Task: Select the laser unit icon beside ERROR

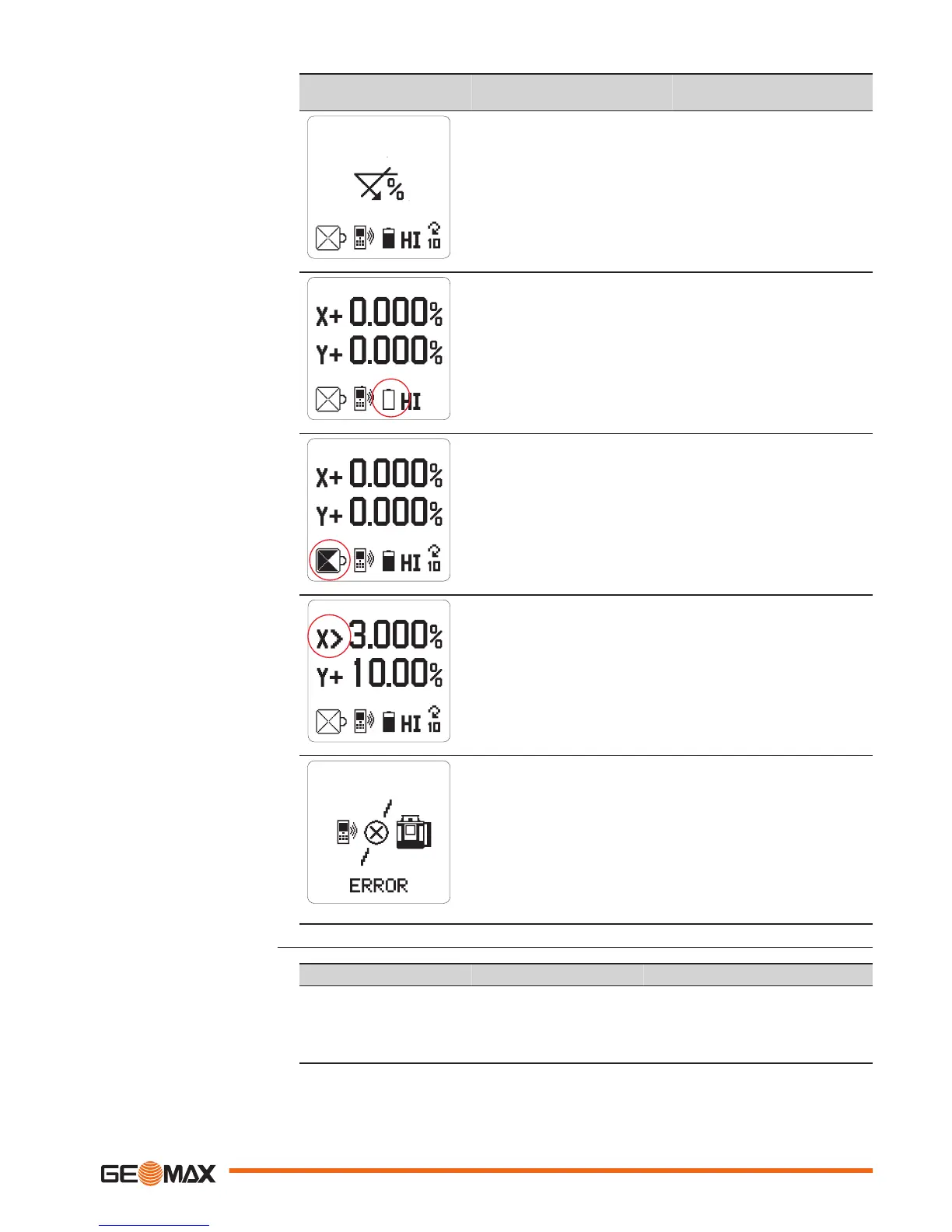Action: pos(413,831)
